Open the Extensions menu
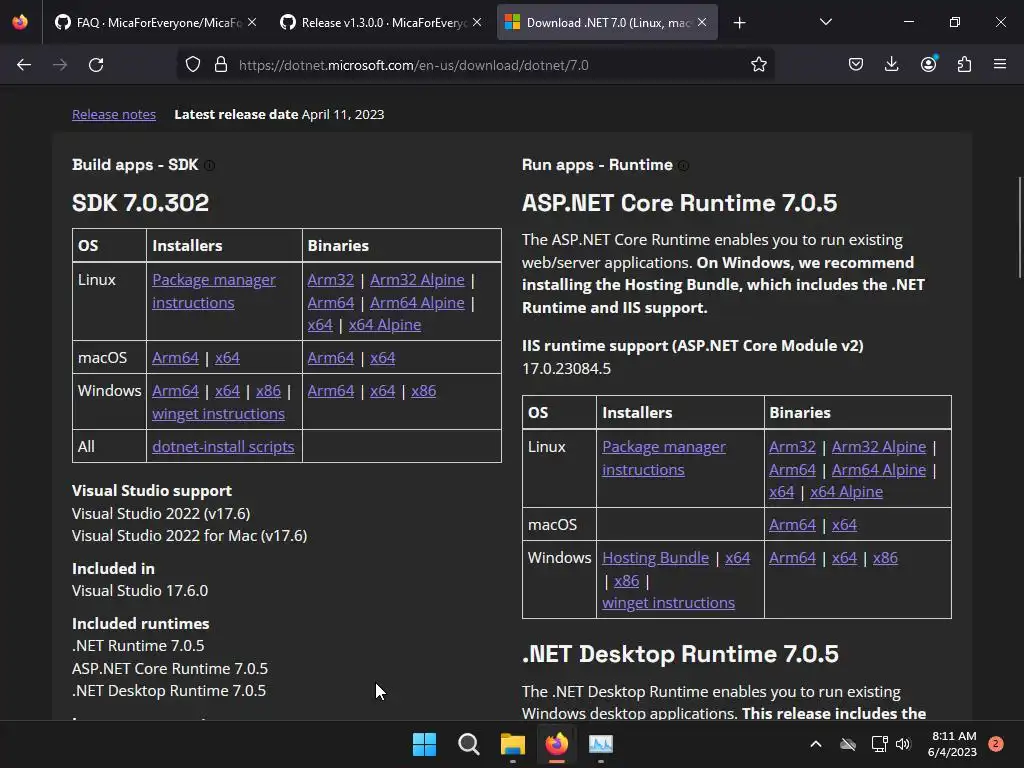 point(964,65)
